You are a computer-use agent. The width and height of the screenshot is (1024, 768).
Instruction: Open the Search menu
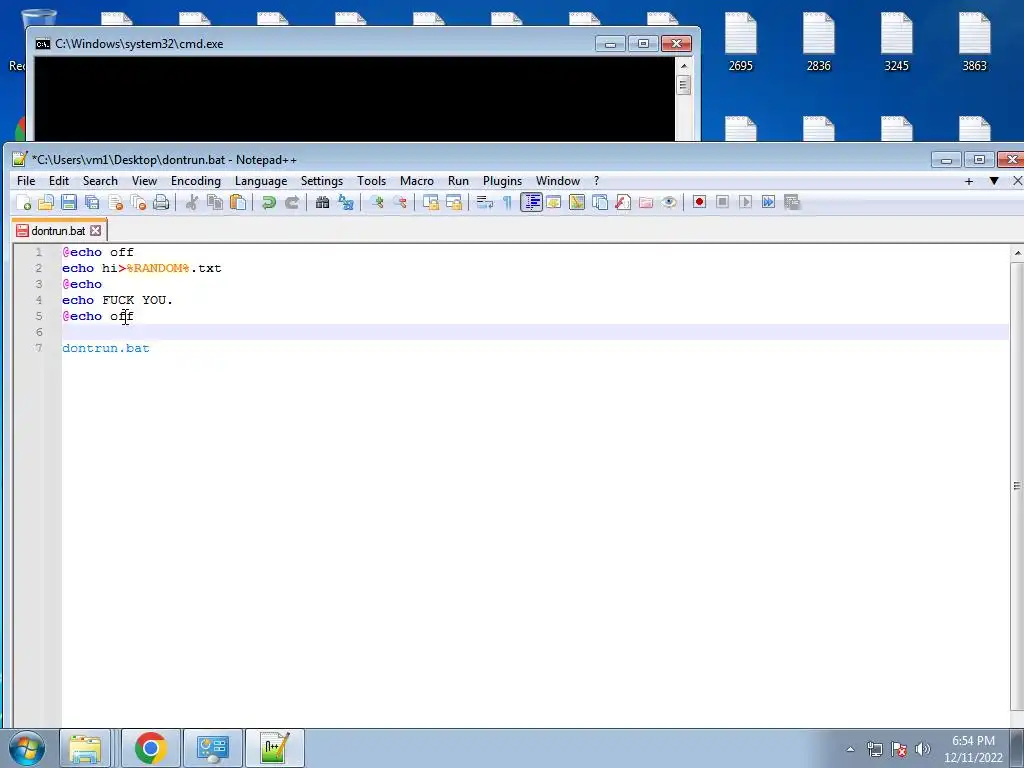(100, 181)
